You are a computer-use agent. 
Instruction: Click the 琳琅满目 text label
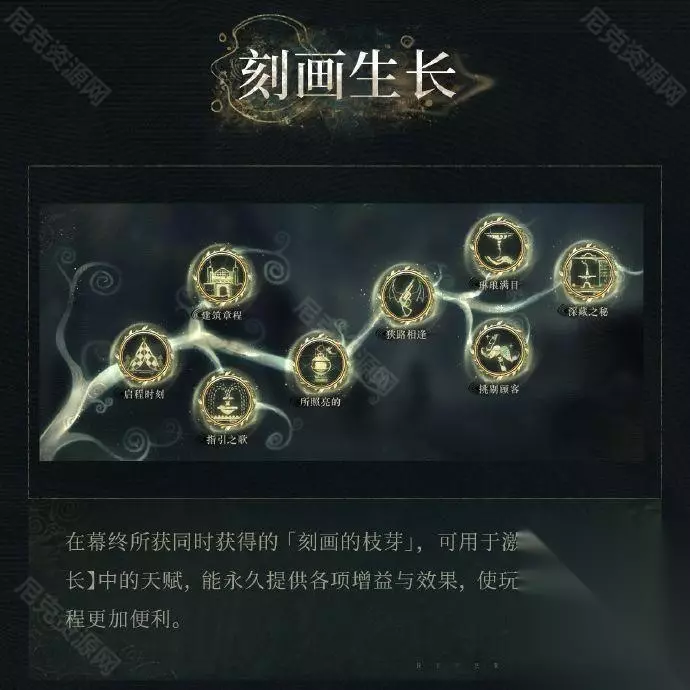point(499,285)
